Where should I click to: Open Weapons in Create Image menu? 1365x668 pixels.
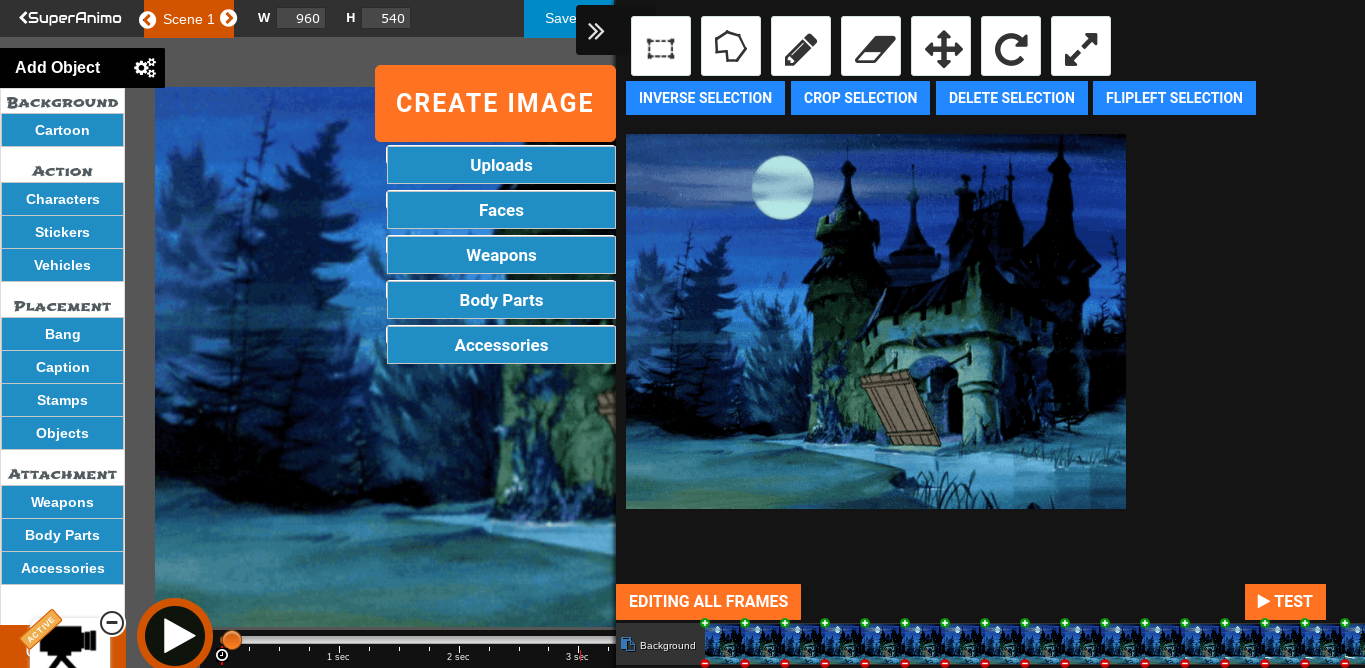pos(501,255)
